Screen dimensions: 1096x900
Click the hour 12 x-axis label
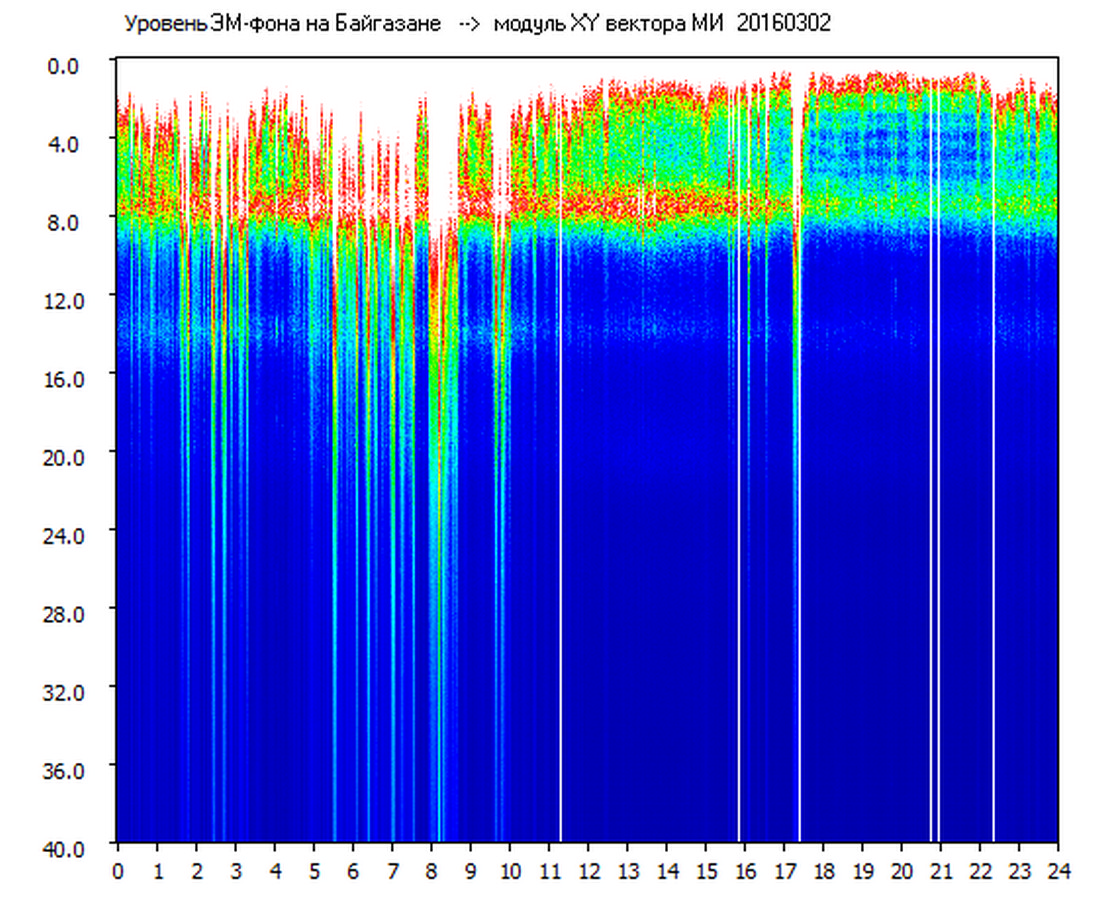pyautogui.click(x=588, y=871)
